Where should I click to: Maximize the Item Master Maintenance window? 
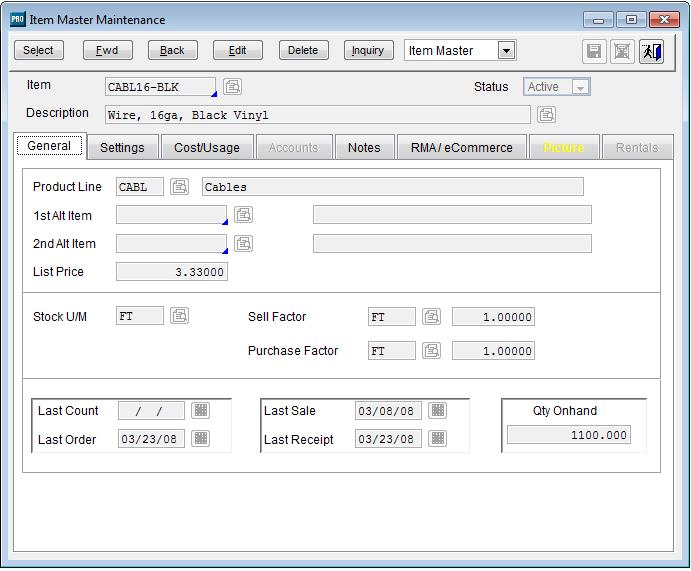coord(631,20)
